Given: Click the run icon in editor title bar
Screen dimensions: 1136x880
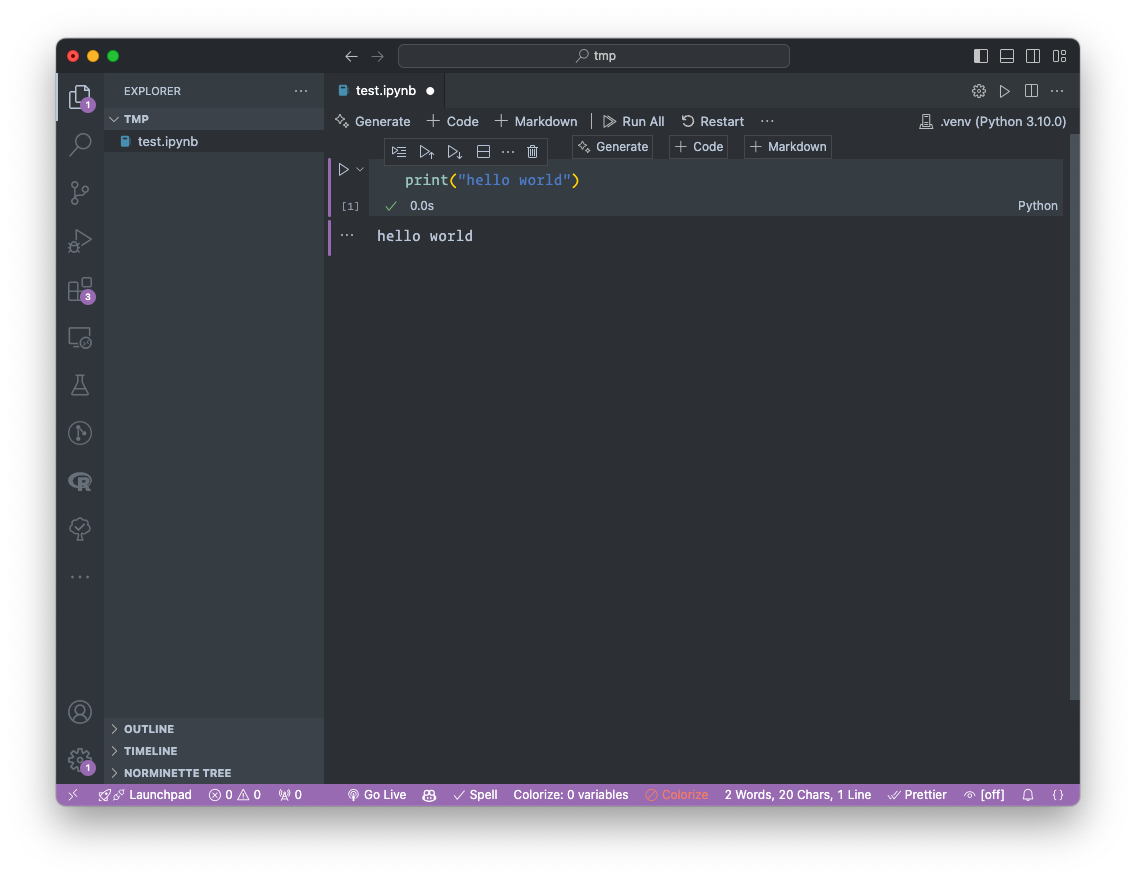Looking at the screenshot, I should tap(1005, 91).
